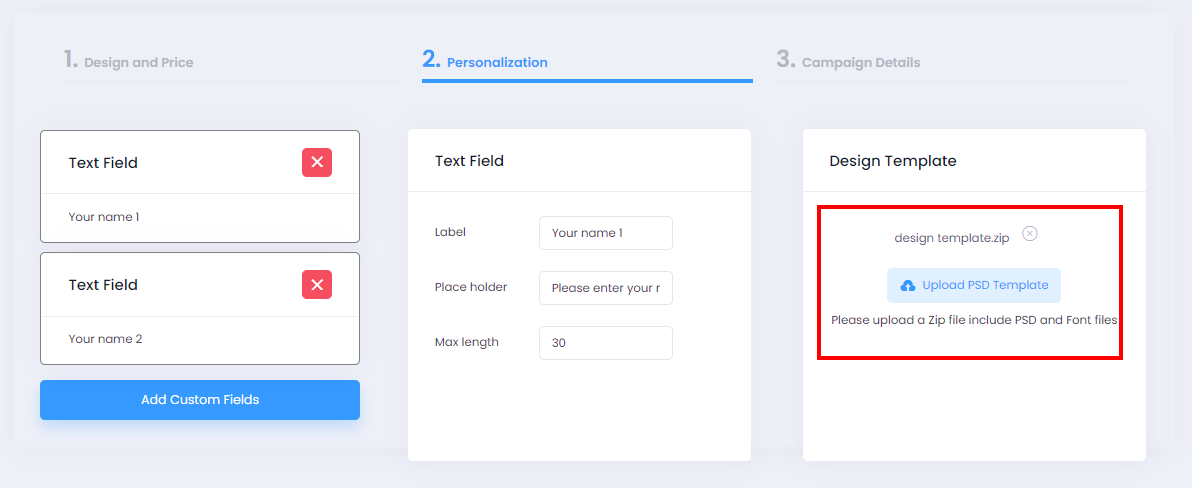Delete the 'Your name 2' text field
This screenshot has height=488, width=1192.
click(x=317, y=284)
